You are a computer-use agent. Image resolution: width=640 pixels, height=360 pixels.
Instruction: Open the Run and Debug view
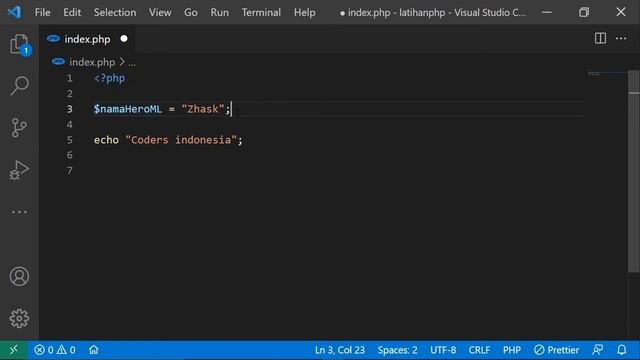(x=19, y=170)
